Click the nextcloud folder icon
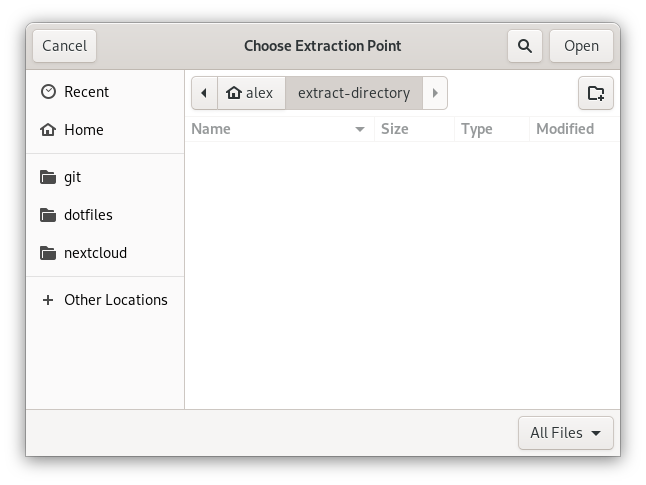 point(48,253)
